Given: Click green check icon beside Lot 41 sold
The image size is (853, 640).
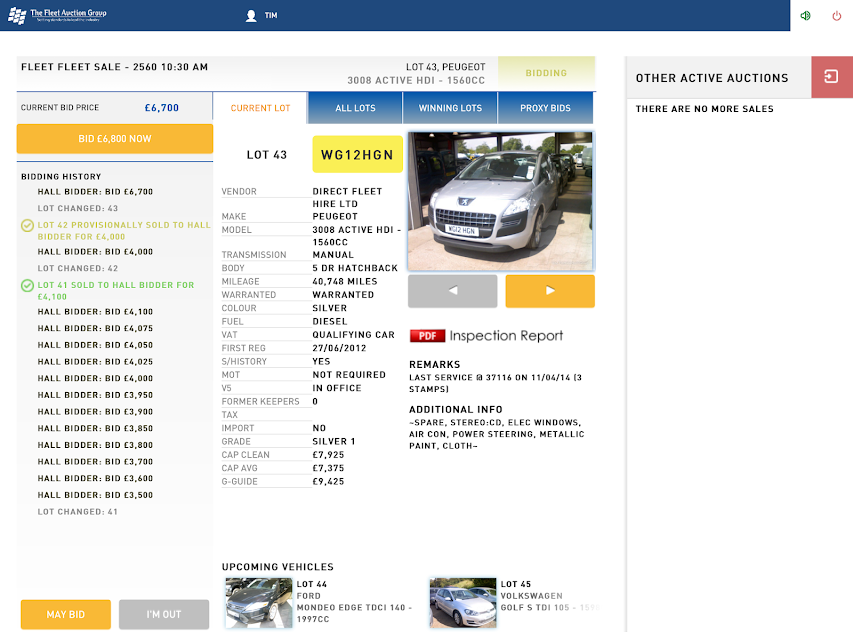Looking at the screenshot, I should (27, 285).
